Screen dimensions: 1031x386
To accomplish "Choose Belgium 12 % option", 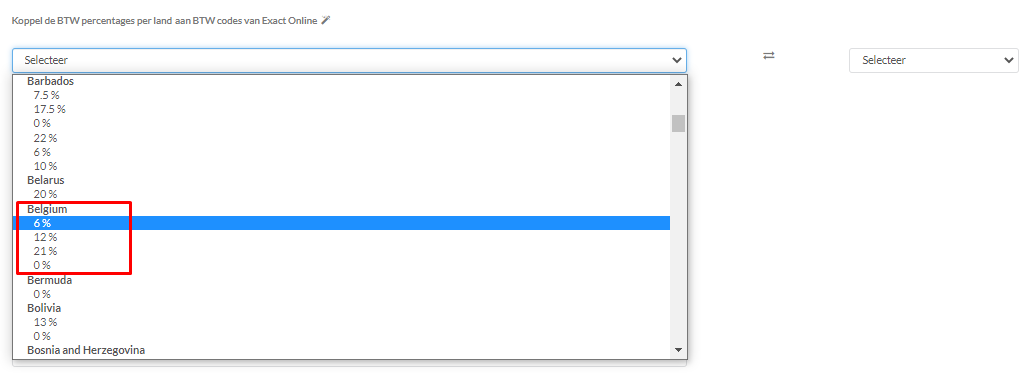I will point(341,237).
